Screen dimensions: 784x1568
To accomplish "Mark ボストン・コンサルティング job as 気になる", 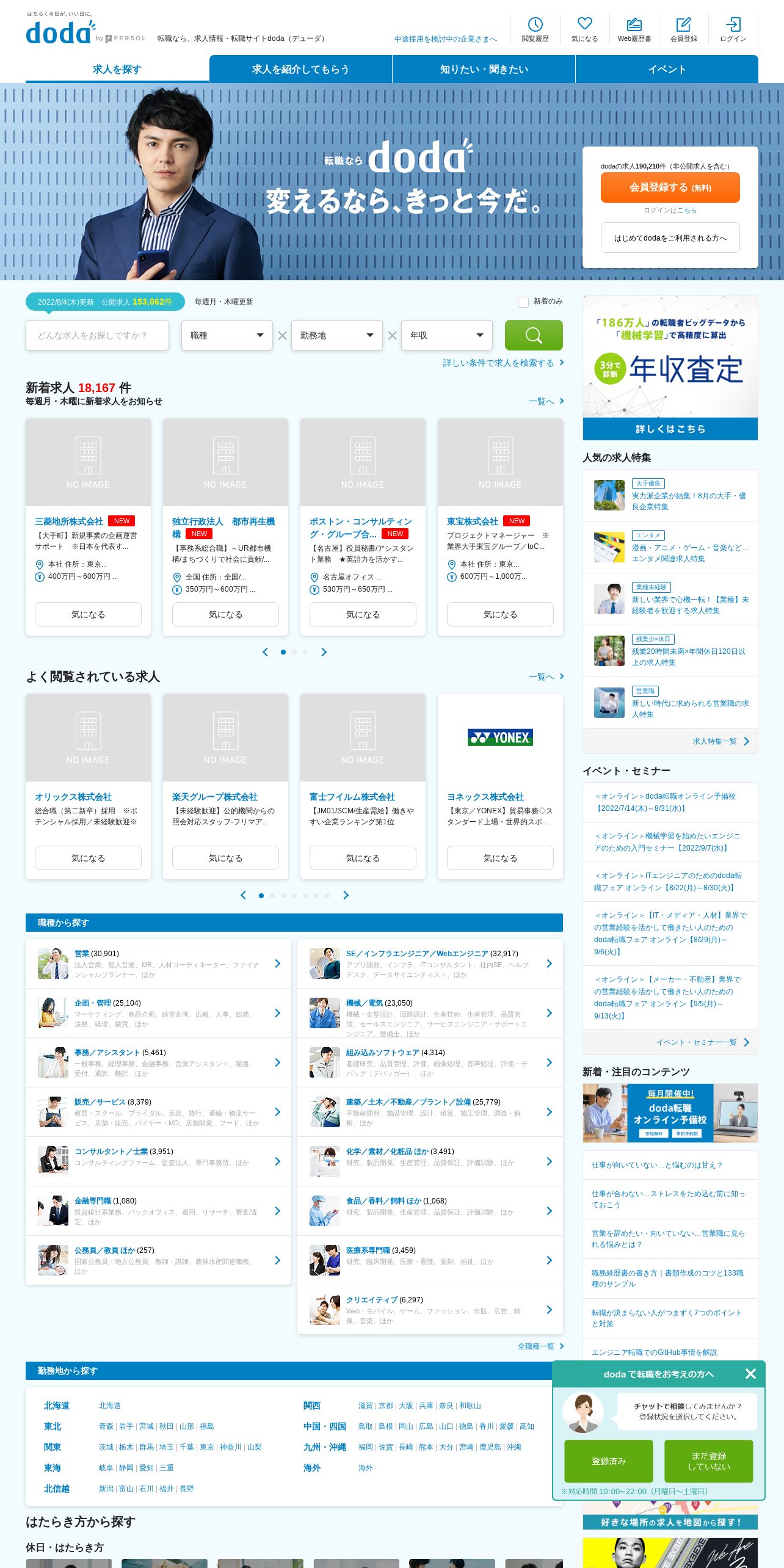I will tap(363, 614).
